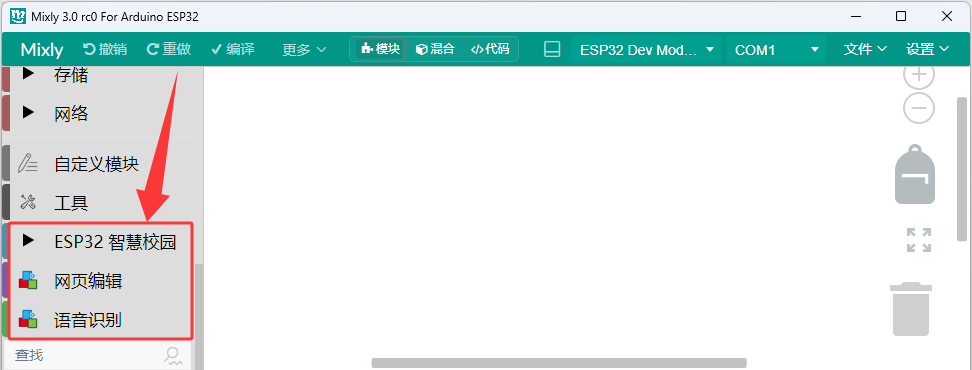The height and width of the screenshot is (370, 972).
Task: Open the ESP32 Dev Module board dropdown
Action: [x=647, y=50]
